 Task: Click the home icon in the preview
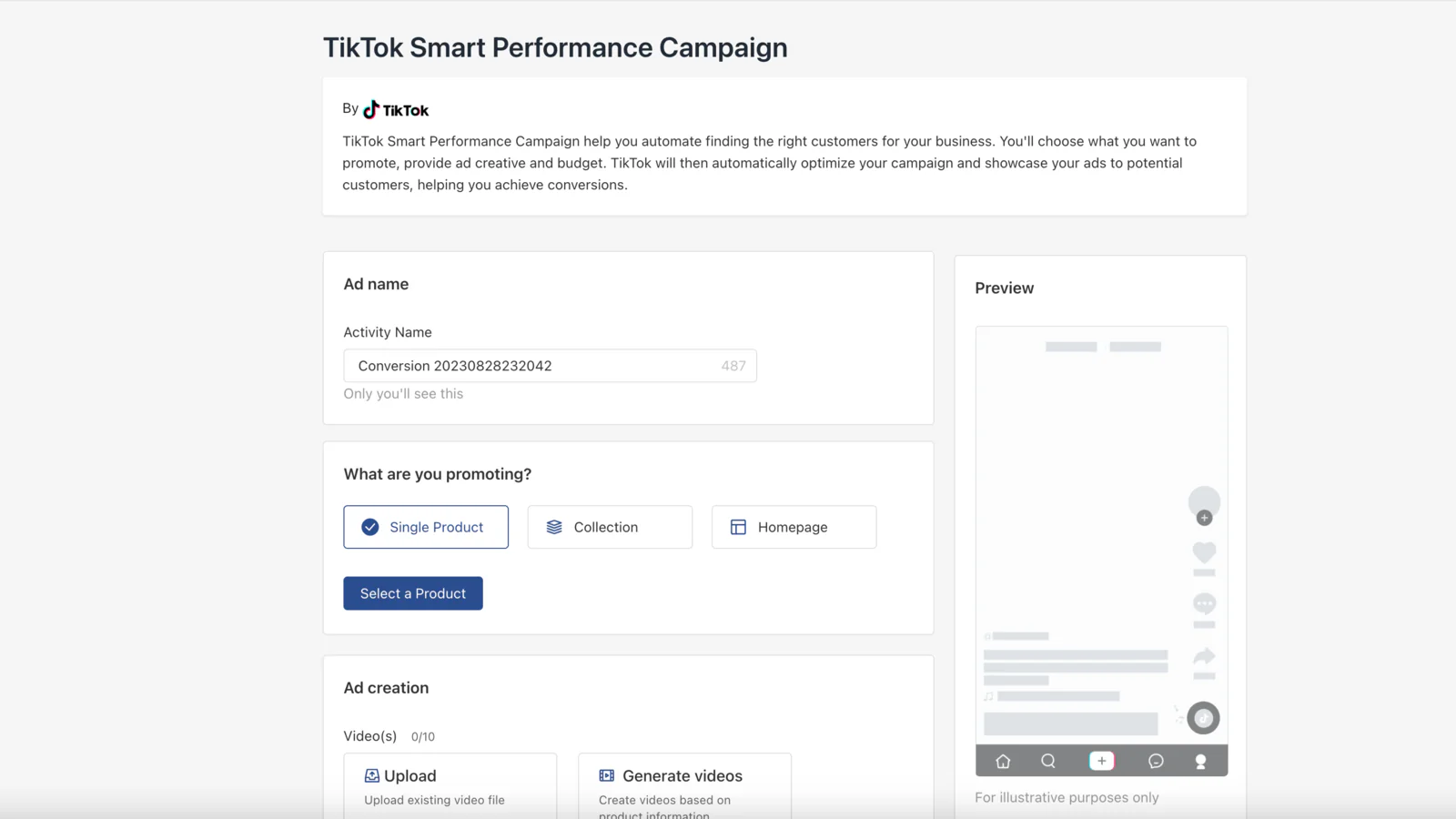coord(1003,761)
